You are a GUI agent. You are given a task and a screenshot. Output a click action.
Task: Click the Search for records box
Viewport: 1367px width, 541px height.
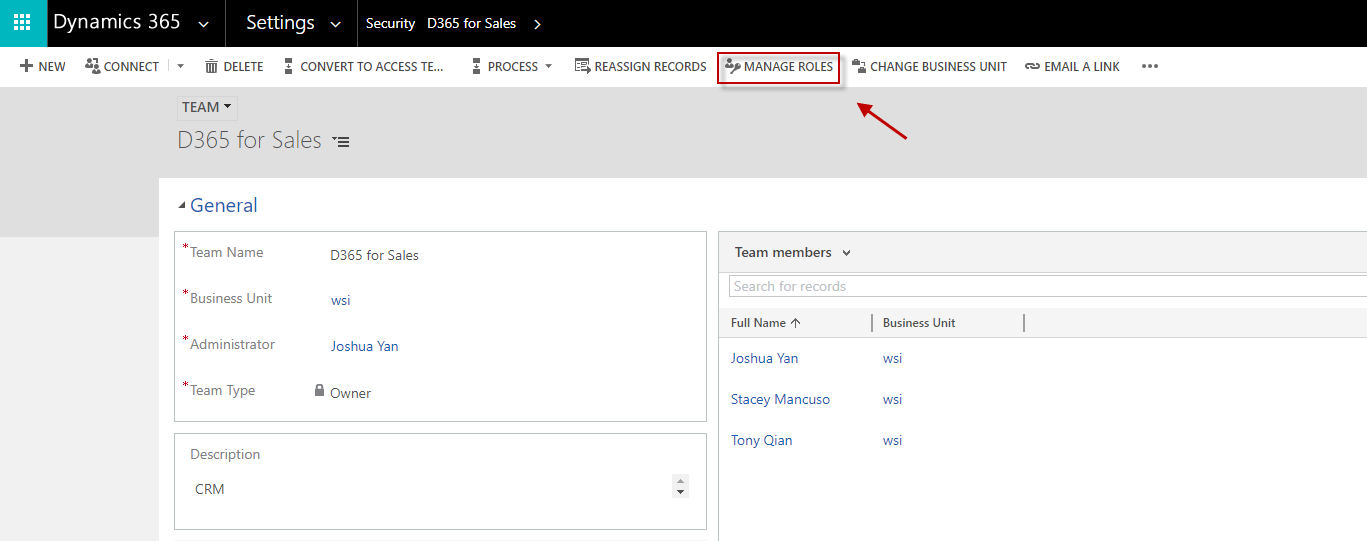point(1047,286)
